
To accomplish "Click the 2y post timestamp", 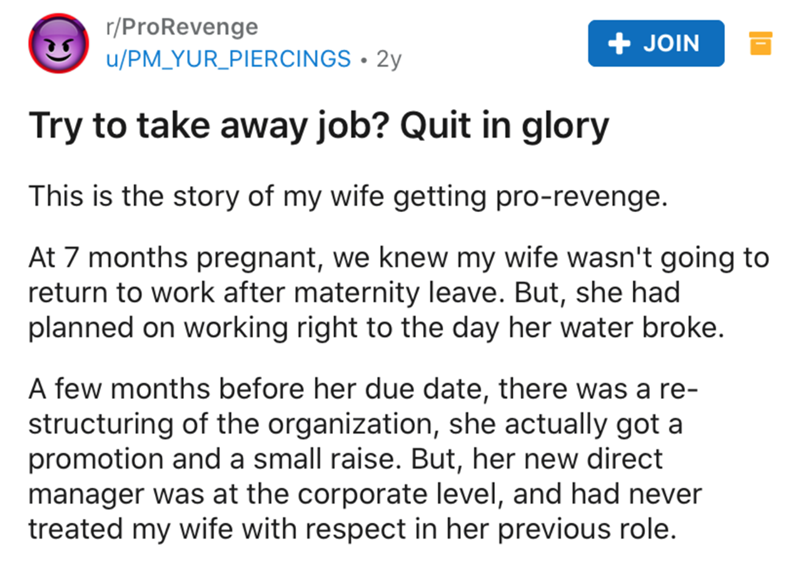I will (389, 59).
